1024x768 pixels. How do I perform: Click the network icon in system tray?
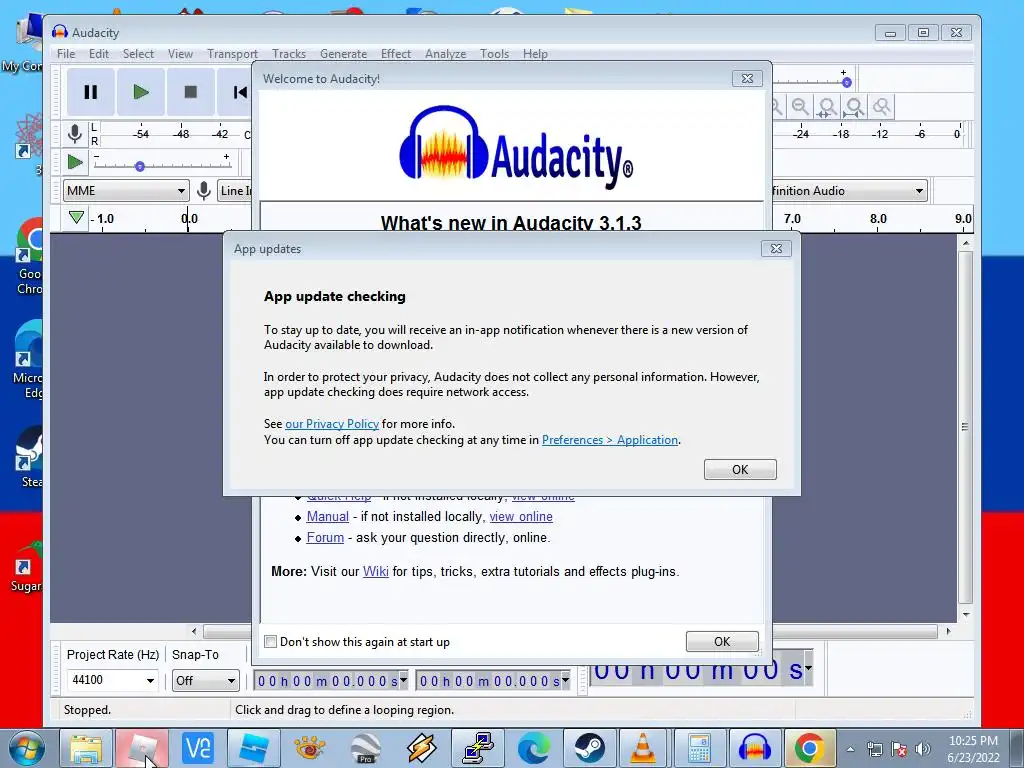[x=875, y=749]
